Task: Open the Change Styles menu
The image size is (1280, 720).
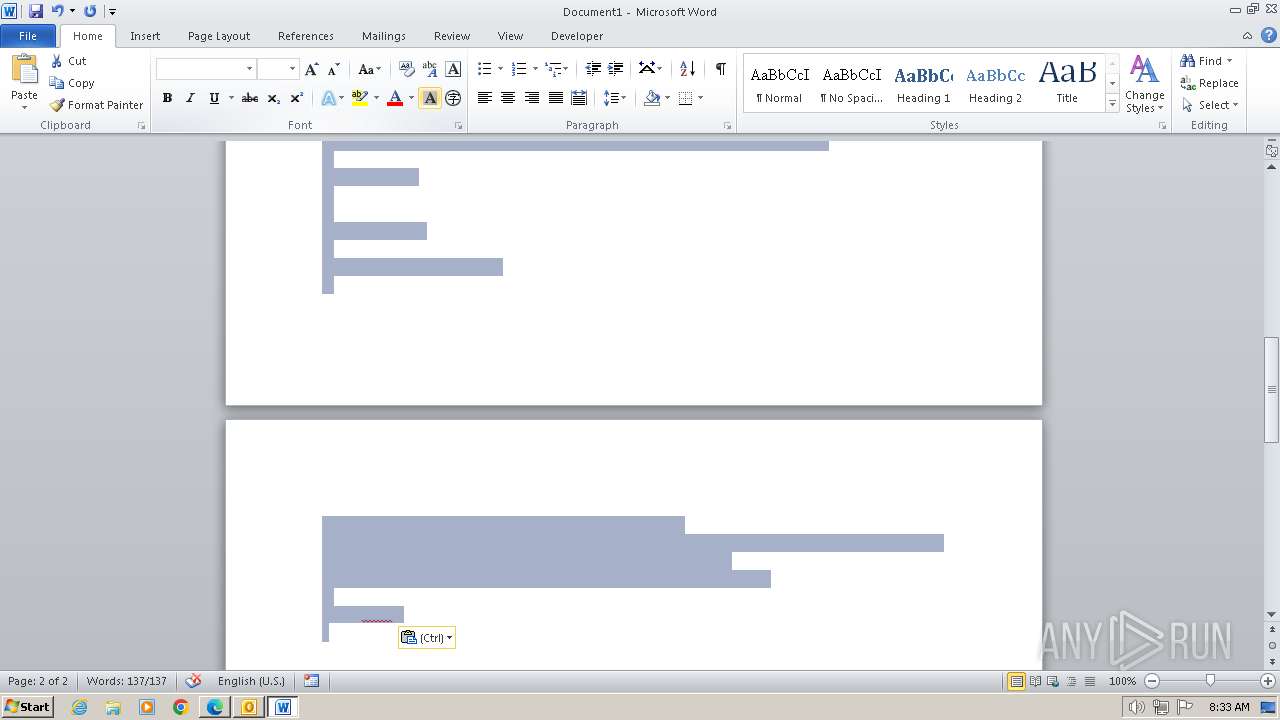Action: (1145, 84)
